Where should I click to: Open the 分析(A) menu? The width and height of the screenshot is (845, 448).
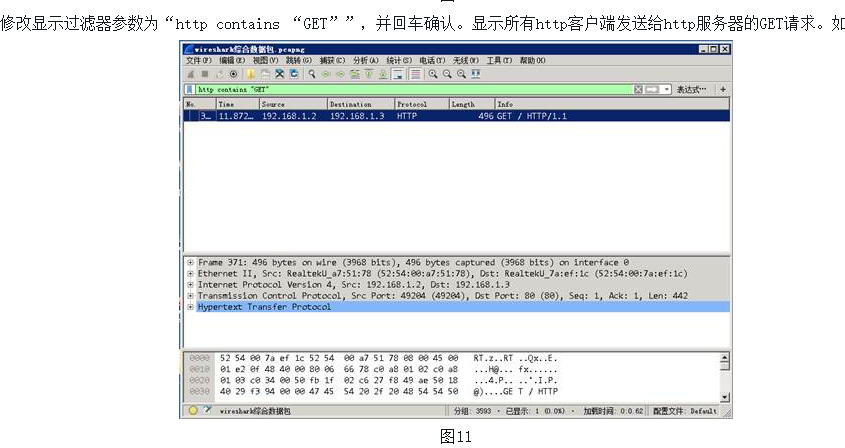[x=366, y=60]
